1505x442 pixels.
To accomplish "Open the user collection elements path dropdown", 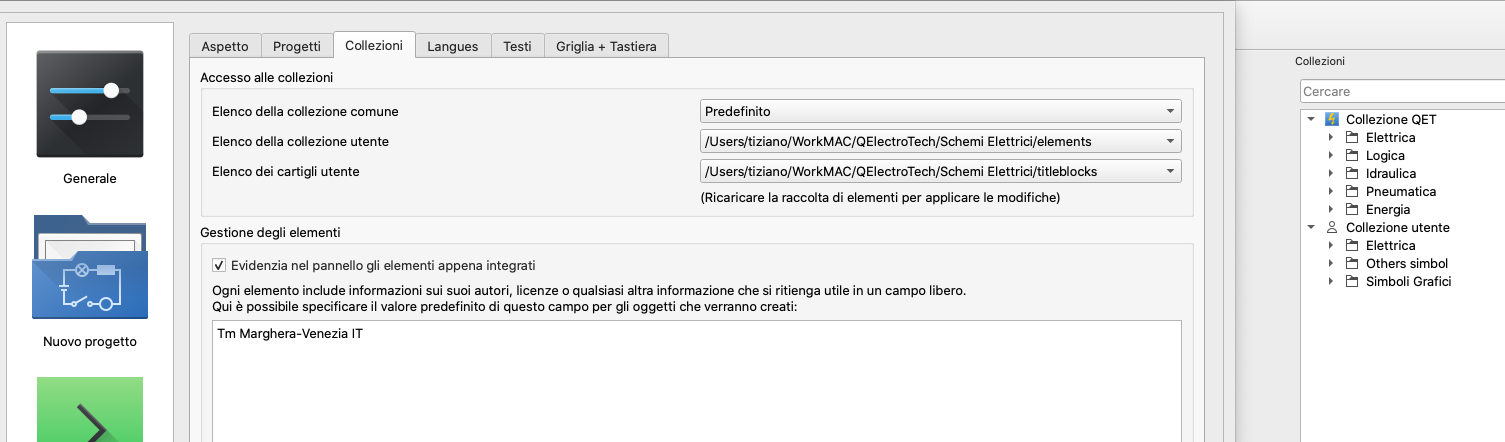I will pyautogui.click(x=940, y=141).
